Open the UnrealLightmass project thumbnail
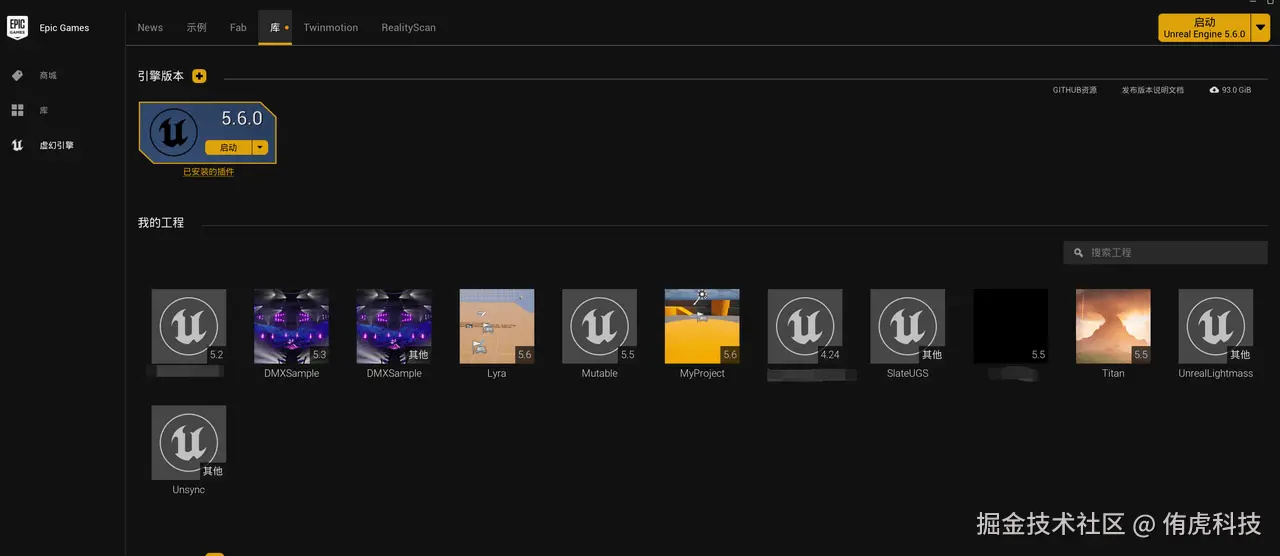Image resolution: width=1280 pixels, height=556 pixels. click(x=1216, y=326)
